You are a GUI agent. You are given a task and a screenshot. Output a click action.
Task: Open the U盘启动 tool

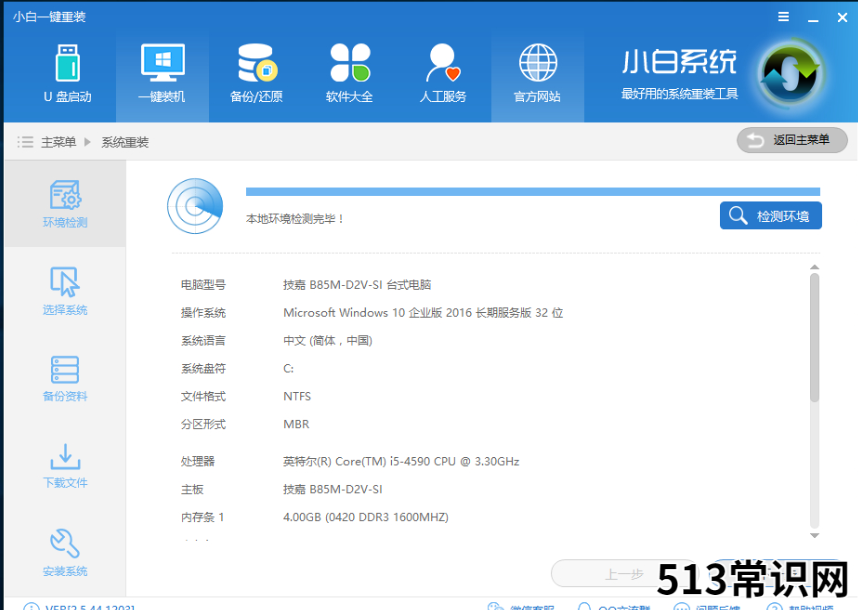point(68,73)
